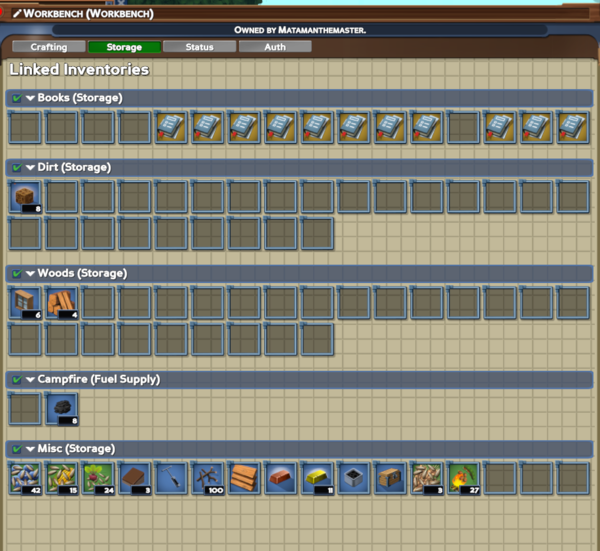600x551 pixels.
Task: Collapse the Campfire (Fuel Supply) arrow
Action: [x=31, y=380]
